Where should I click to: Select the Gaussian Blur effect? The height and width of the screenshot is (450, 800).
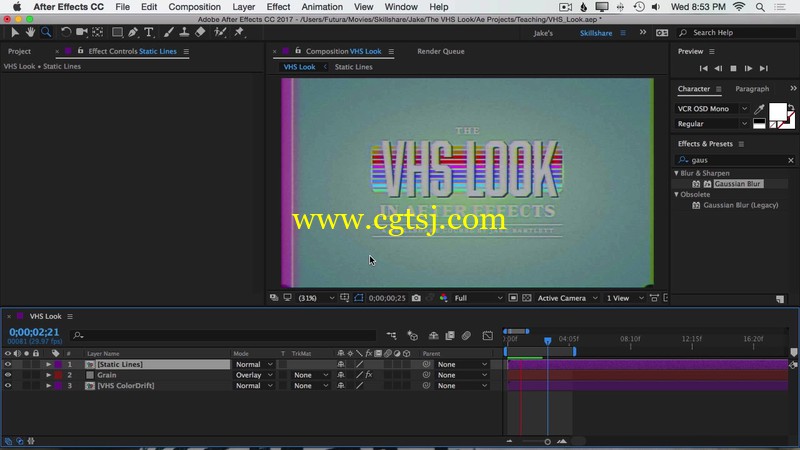point(738,184)
